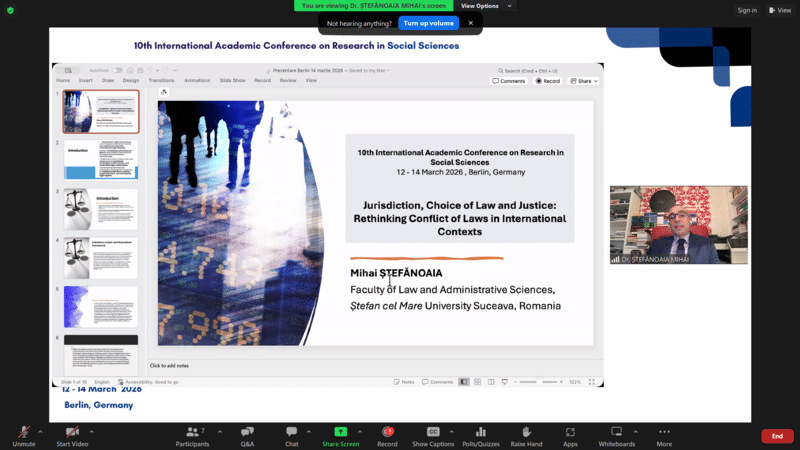800x450 pixels.
Task: Expand audio options arrow beside Unmute
Action: (x=40, y=432)
